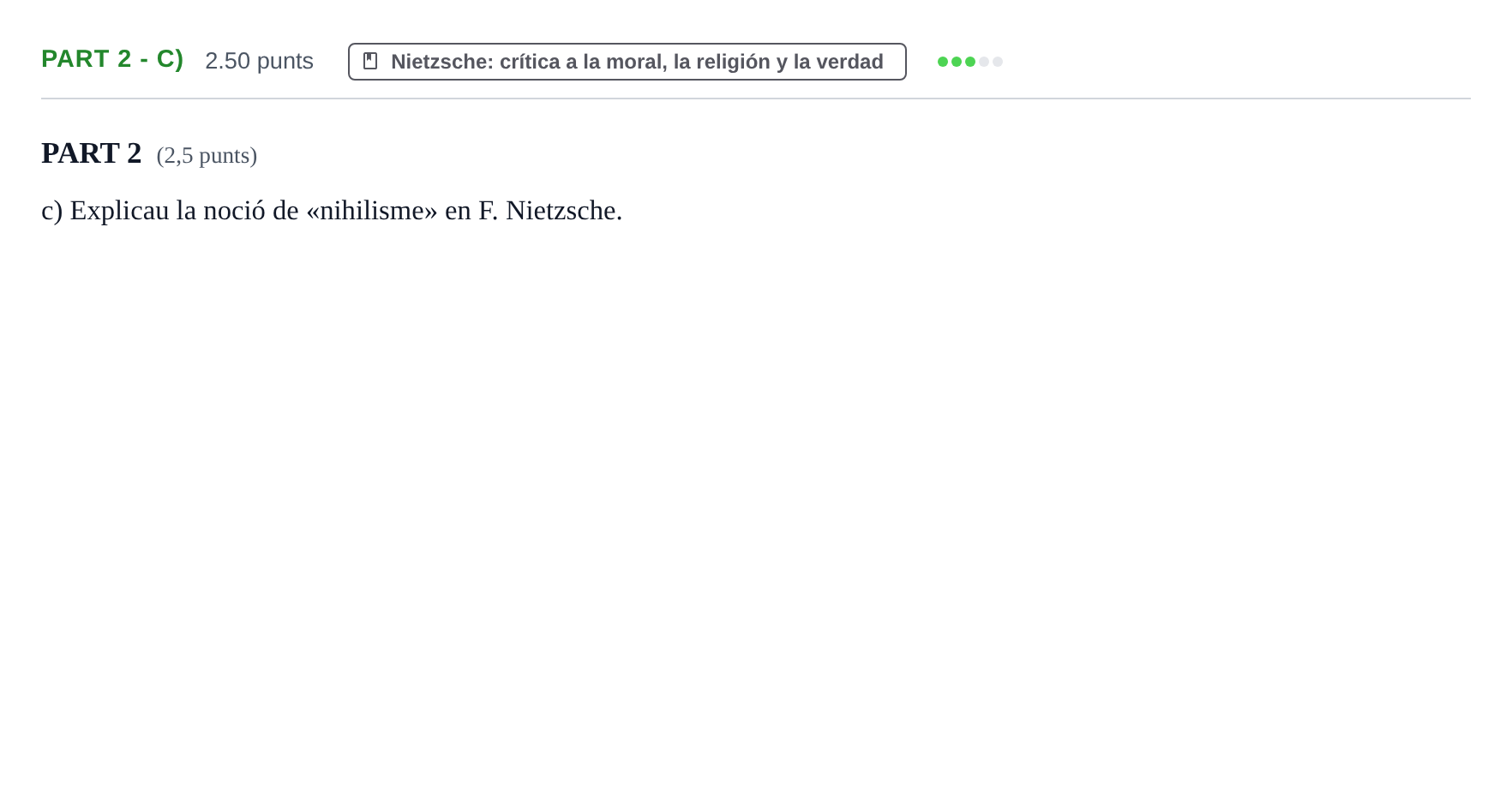This screenshot has width=1512, height=795.
Task: Click the question text about «nihilisme»
Action: (x=332, y=211)
